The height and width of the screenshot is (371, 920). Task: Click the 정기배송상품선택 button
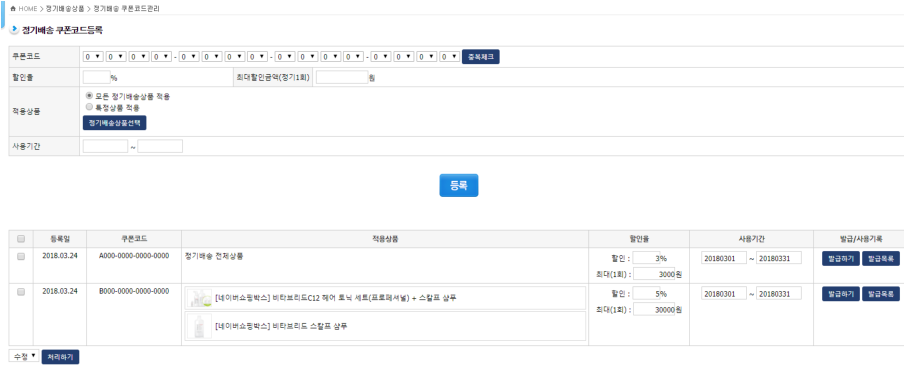click(x=114, y=123)
